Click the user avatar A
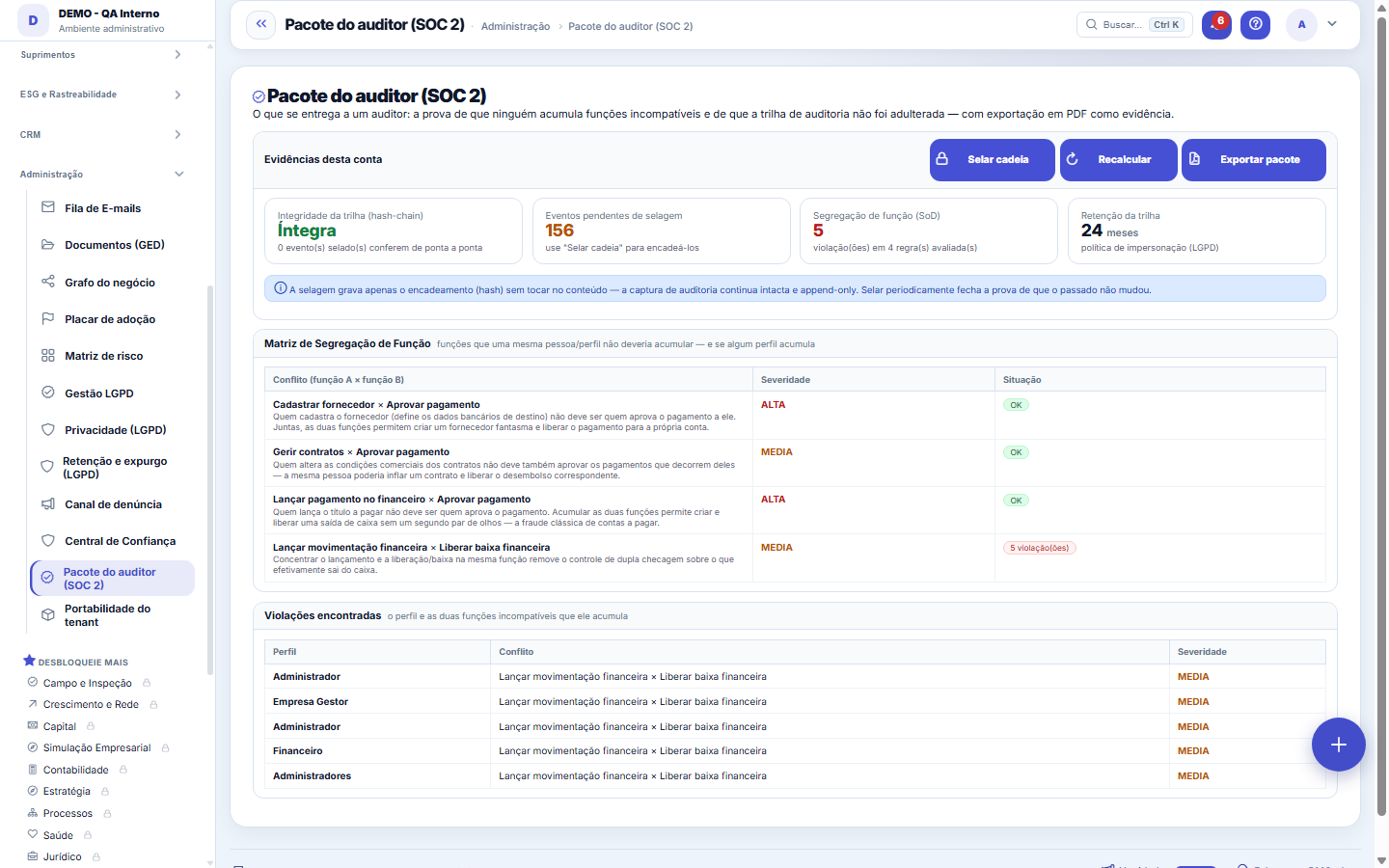The image size is (1389, 868). coord(1301,24)
